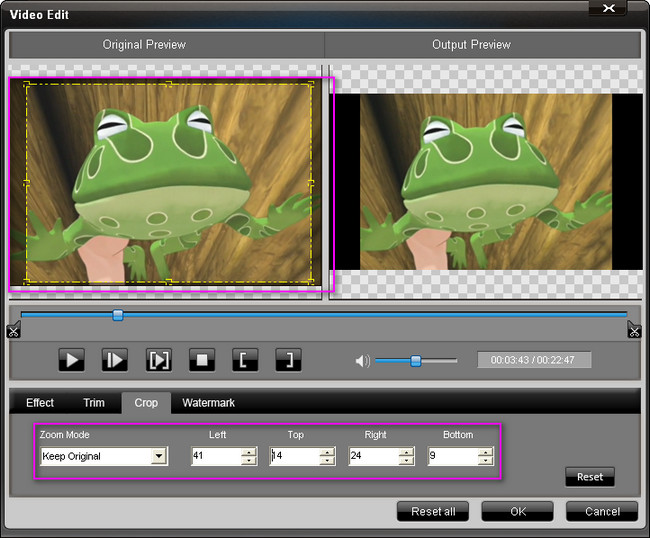Click the right-middle crop edge handle
Viewport: 650px width, 538px height.
click(311, 183)
